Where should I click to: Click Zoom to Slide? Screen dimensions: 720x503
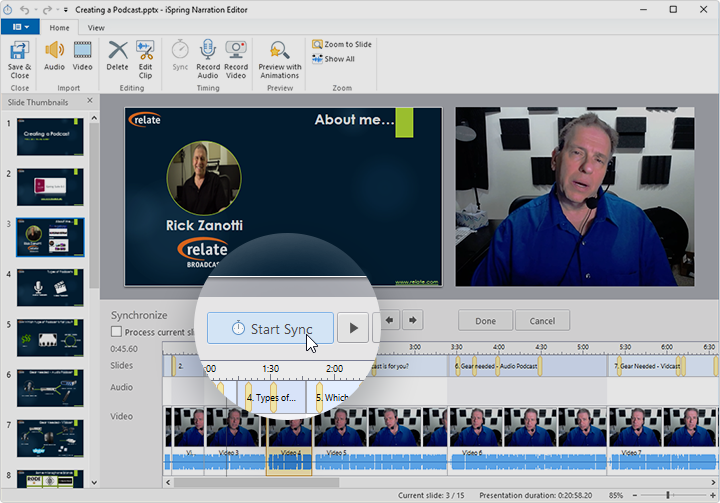342,44
